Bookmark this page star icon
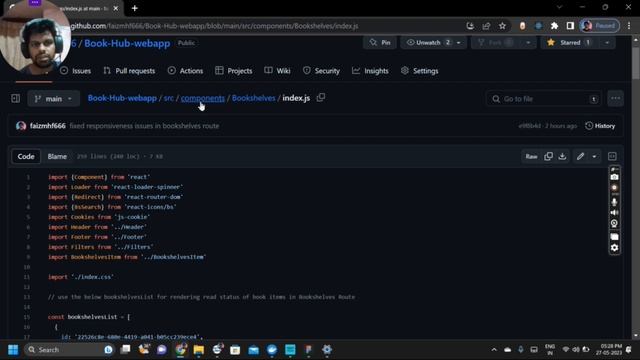This screenshot has width=640, height=360. [502, 26]
